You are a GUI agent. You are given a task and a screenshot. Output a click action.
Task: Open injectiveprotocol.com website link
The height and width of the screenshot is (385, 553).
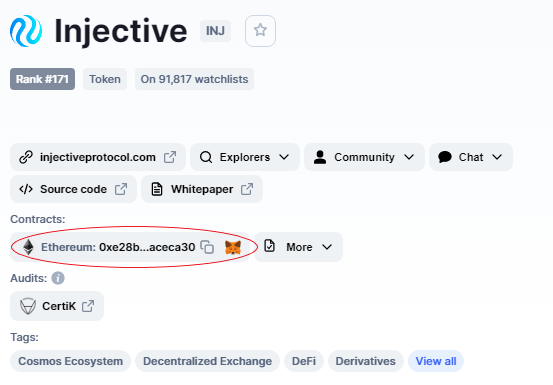[x=98, y=157]
